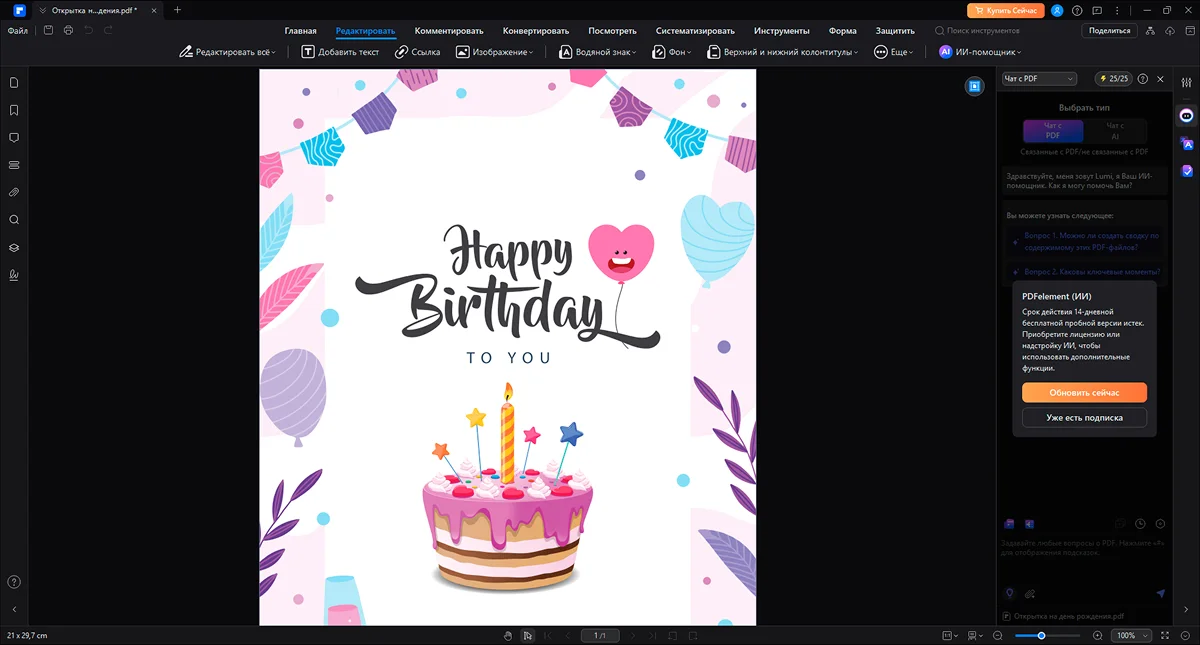Expand the 'Водяной знак' dropdown
Screen dimensions: 1200x645
(x=597, y=52)
